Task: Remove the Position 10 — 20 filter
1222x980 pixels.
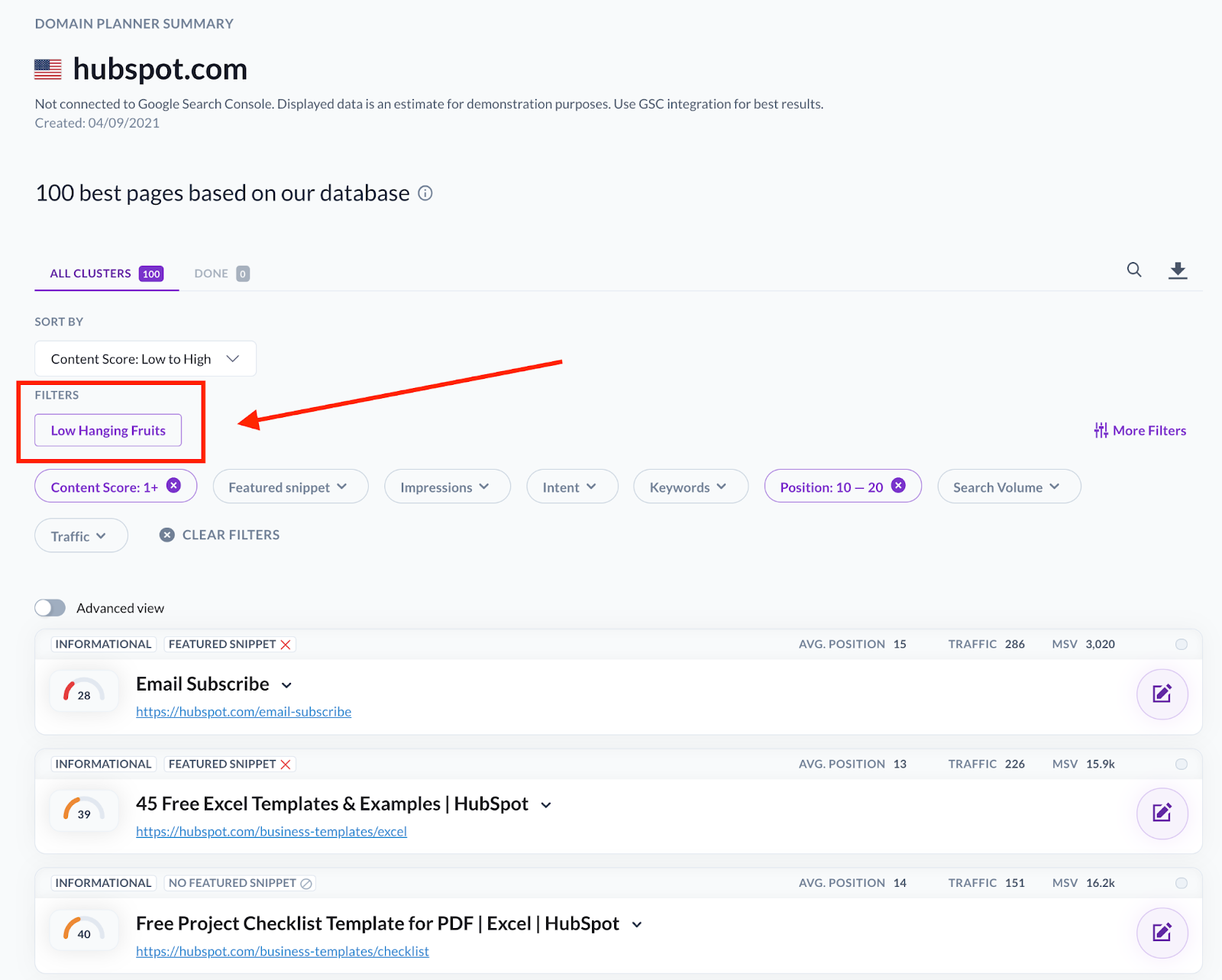Action: 899,486
